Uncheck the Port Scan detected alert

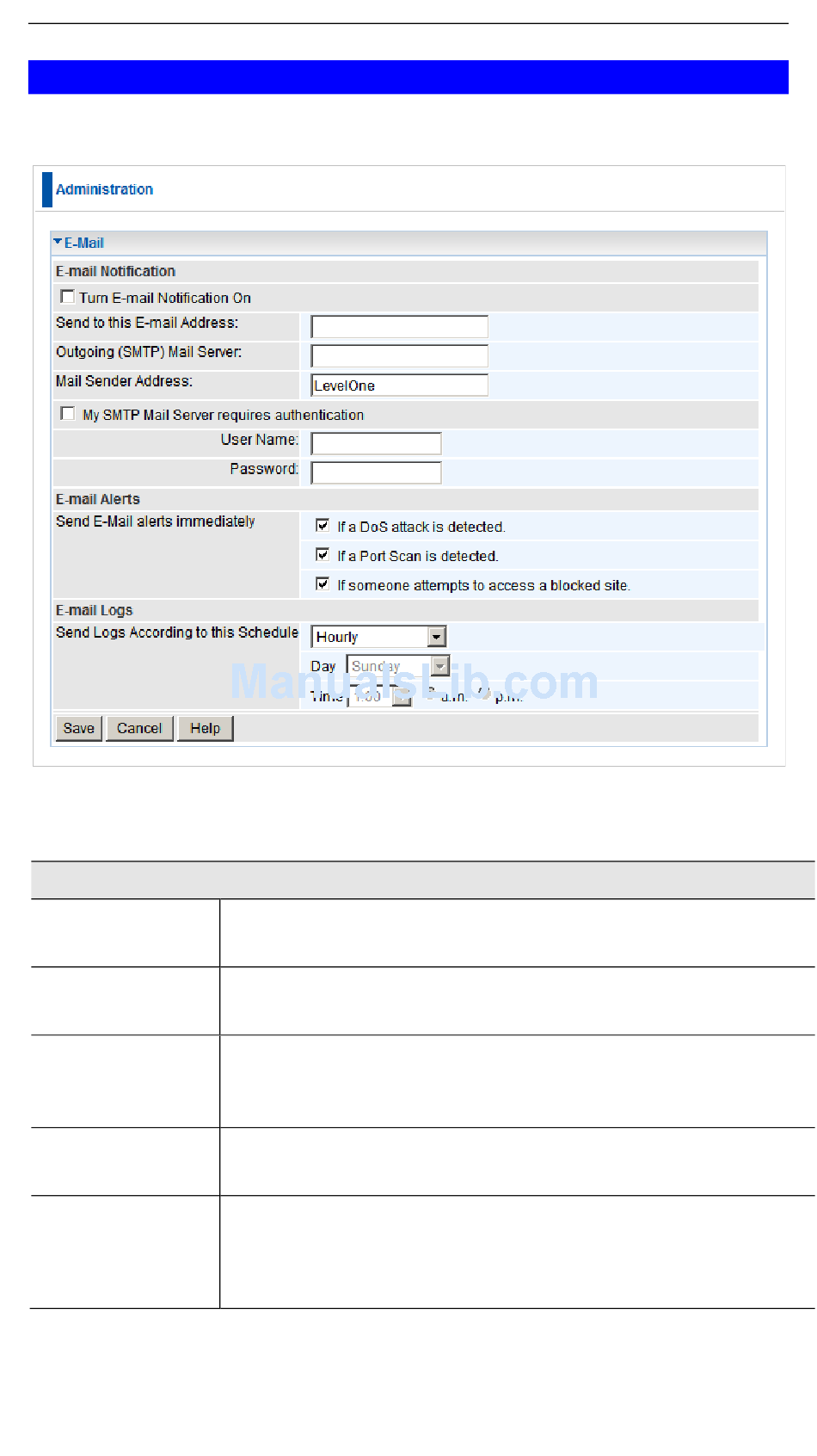click(322, 555)
